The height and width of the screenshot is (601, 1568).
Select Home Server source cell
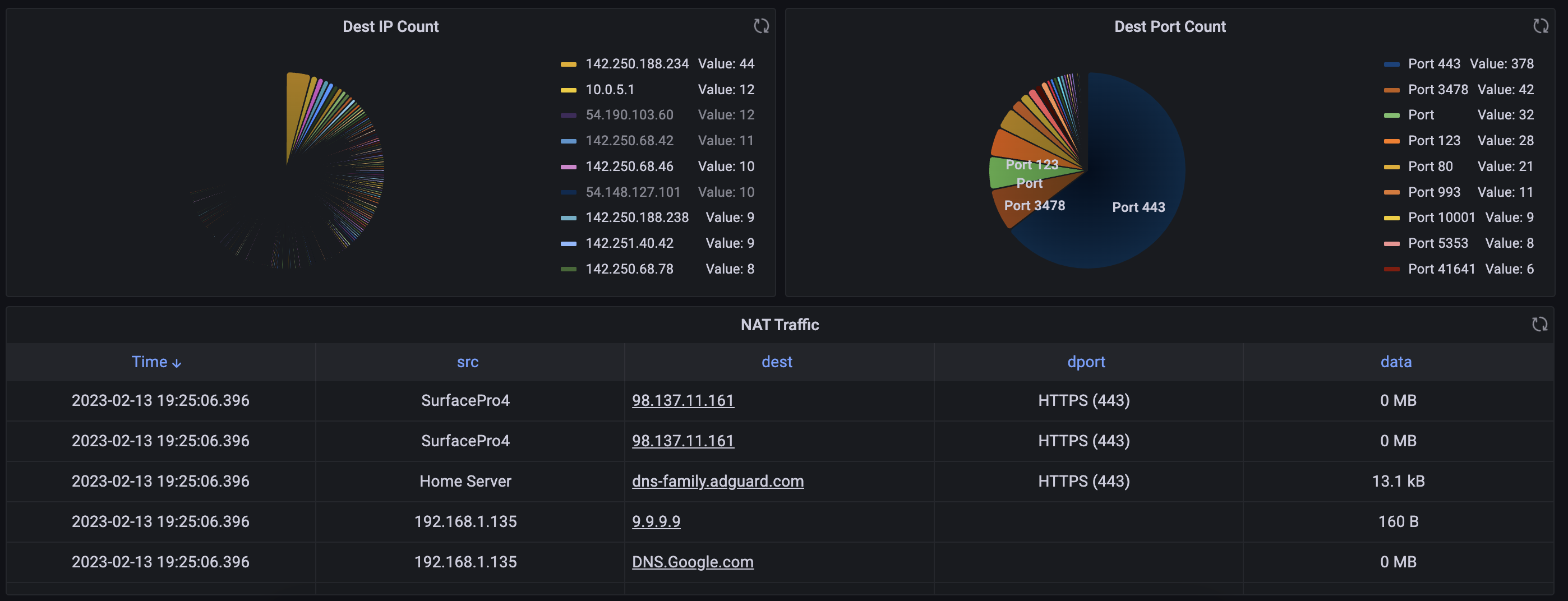(465, 481)
